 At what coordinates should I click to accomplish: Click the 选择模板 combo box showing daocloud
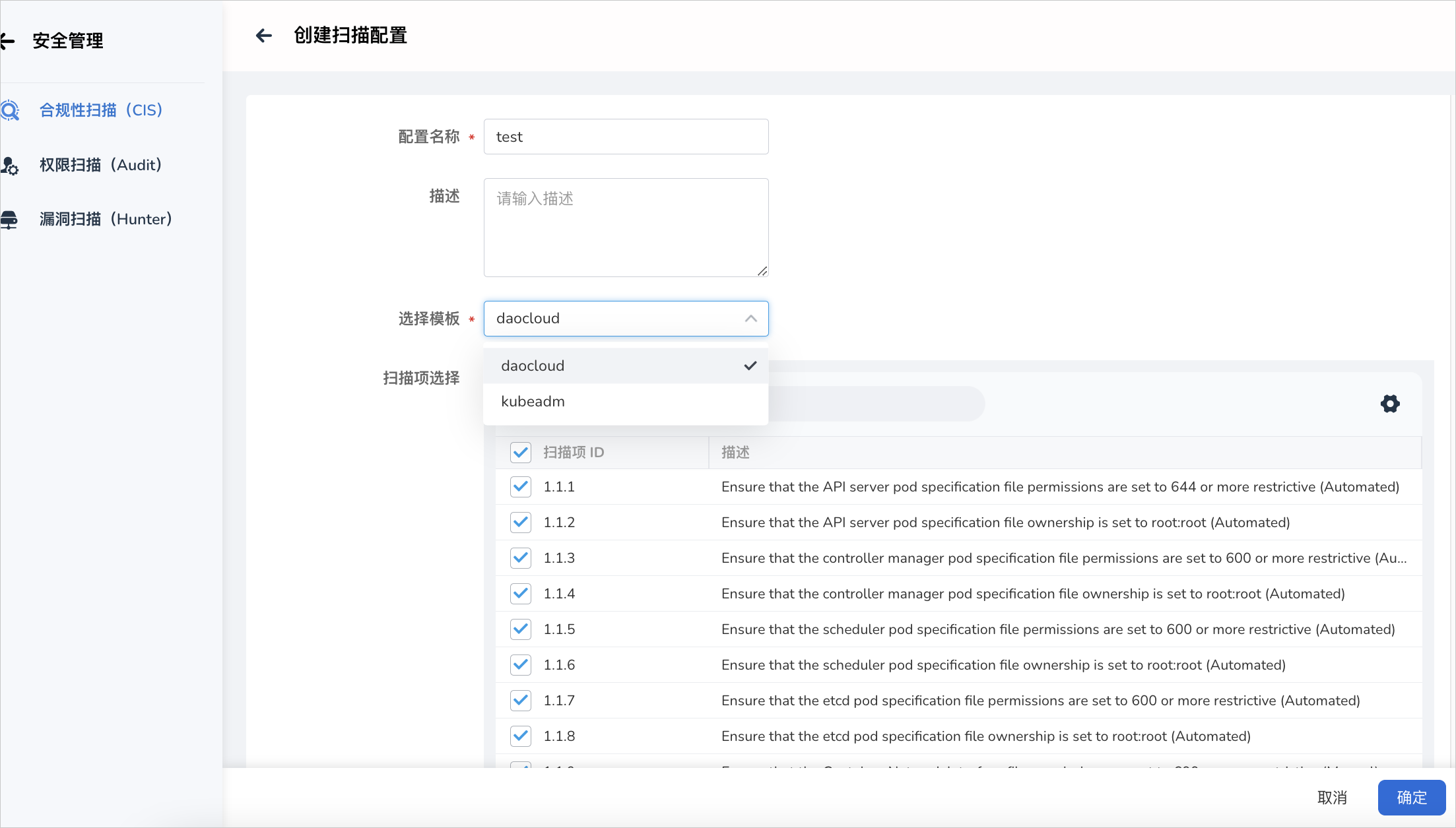[x=626, y=319]
